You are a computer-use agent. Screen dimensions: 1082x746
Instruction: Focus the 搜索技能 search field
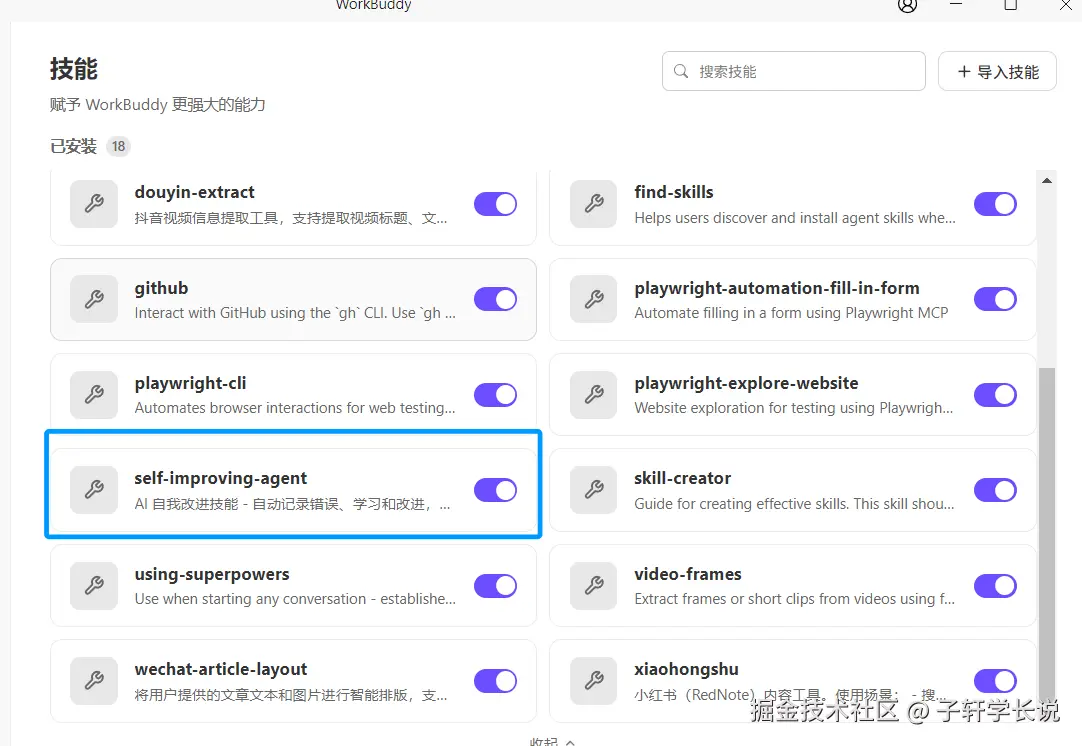[x=794, y=71]
